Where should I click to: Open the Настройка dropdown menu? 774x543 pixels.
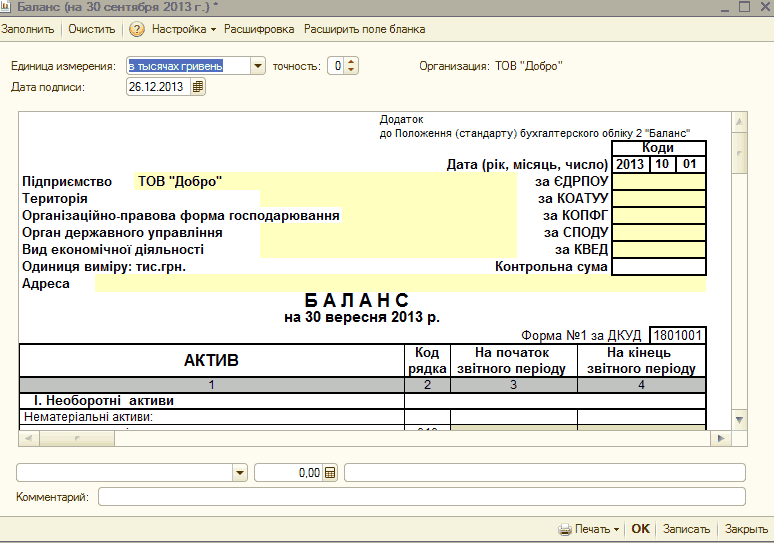click(x=184, y=29)
